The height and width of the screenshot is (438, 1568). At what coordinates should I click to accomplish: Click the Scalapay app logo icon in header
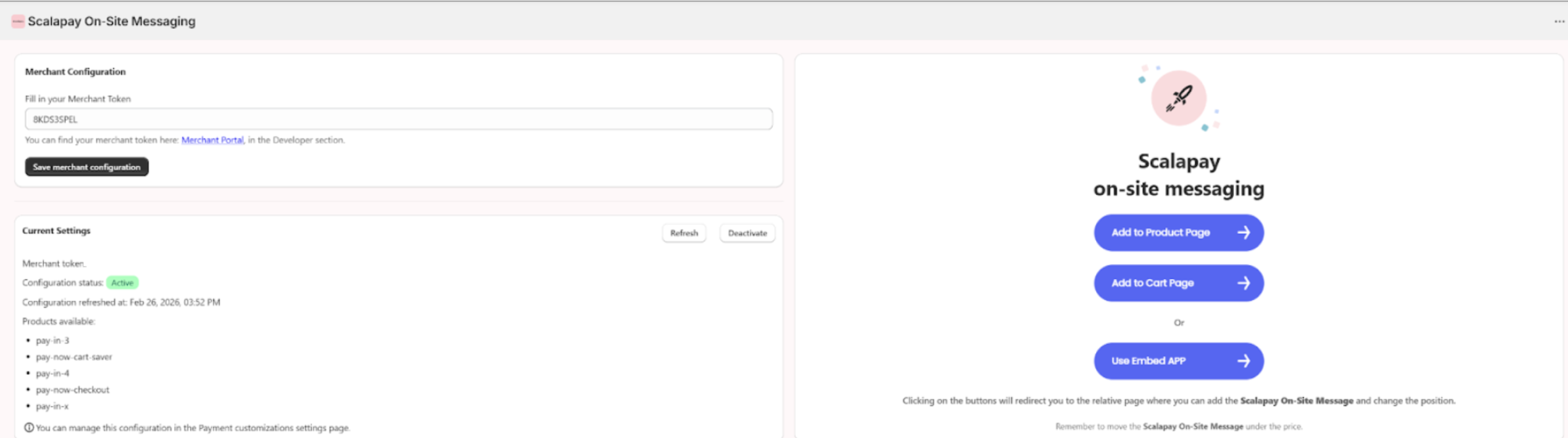(x=18, y=22)
